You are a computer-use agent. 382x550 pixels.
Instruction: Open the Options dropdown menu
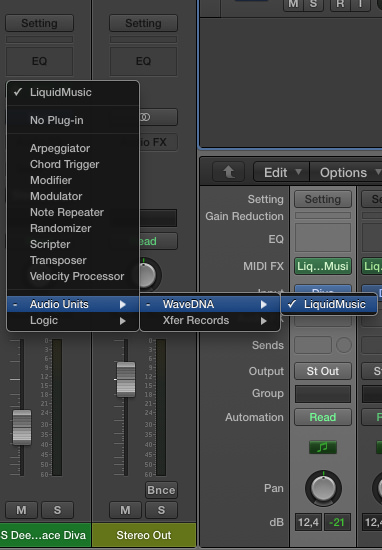(346, 172)
